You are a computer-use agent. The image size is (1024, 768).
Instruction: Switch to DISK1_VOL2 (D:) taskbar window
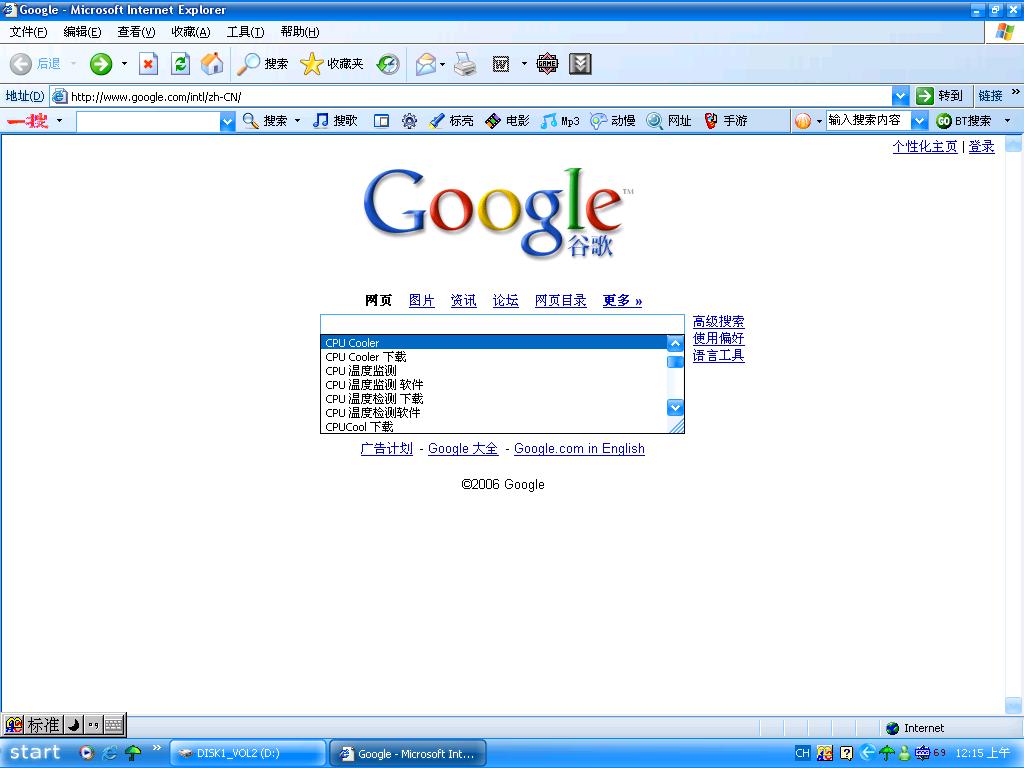pos(248,754)
